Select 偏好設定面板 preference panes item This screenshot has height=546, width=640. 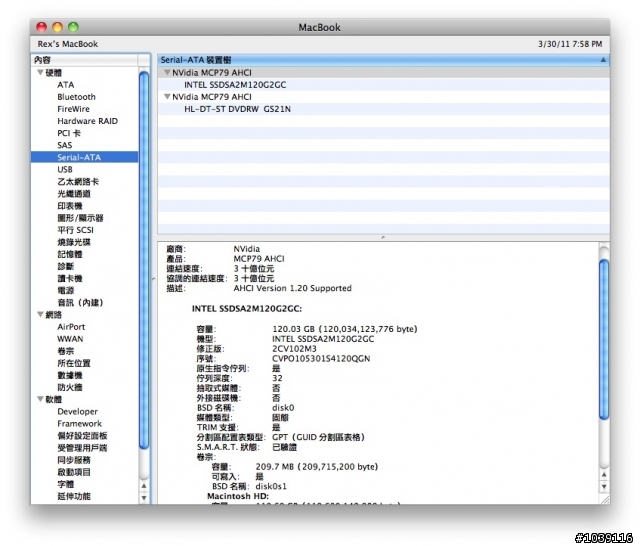(x=82, y=436)
